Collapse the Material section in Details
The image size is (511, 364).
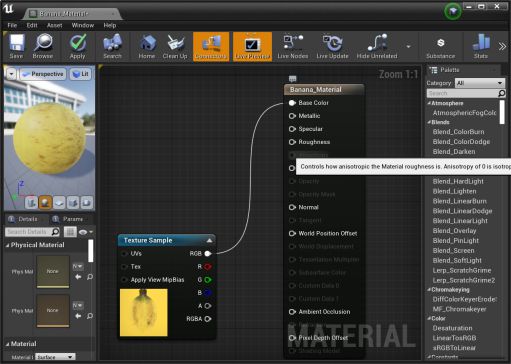[x=8, y=344]
